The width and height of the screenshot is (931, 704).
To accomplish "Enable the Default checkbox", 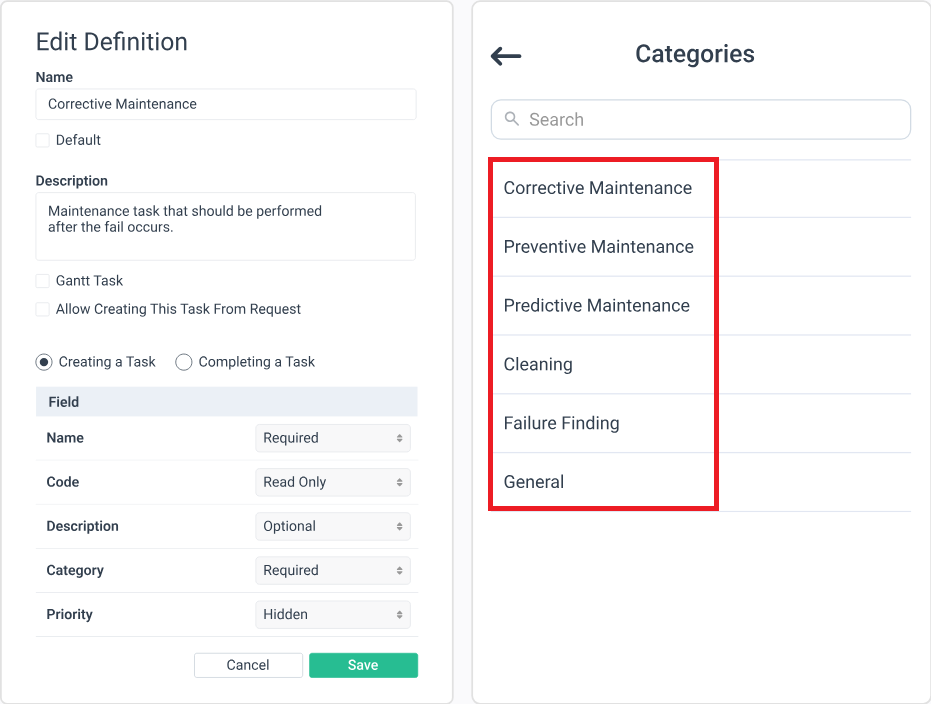I will [x=43, y=140].
